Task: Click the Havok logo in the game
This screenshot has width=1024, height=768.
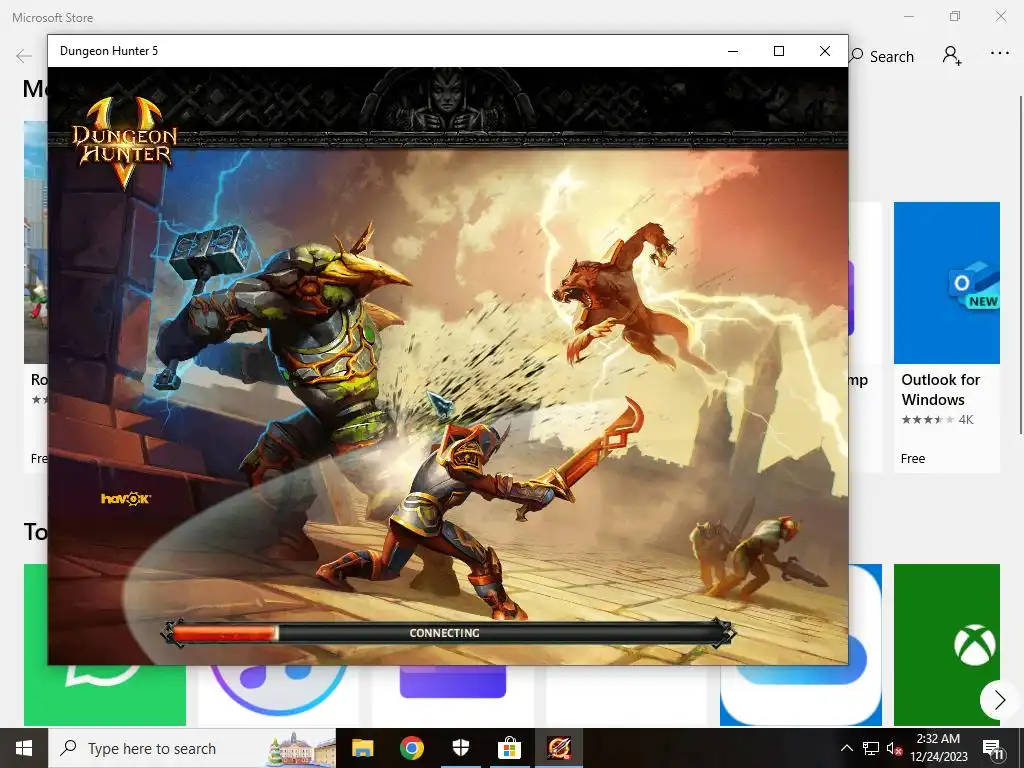Action: tap(125, 499)
